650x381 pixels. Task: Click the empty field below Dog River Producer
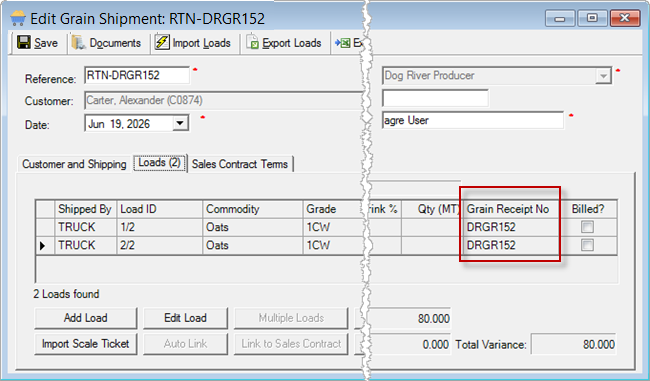[x=435, y=99]
